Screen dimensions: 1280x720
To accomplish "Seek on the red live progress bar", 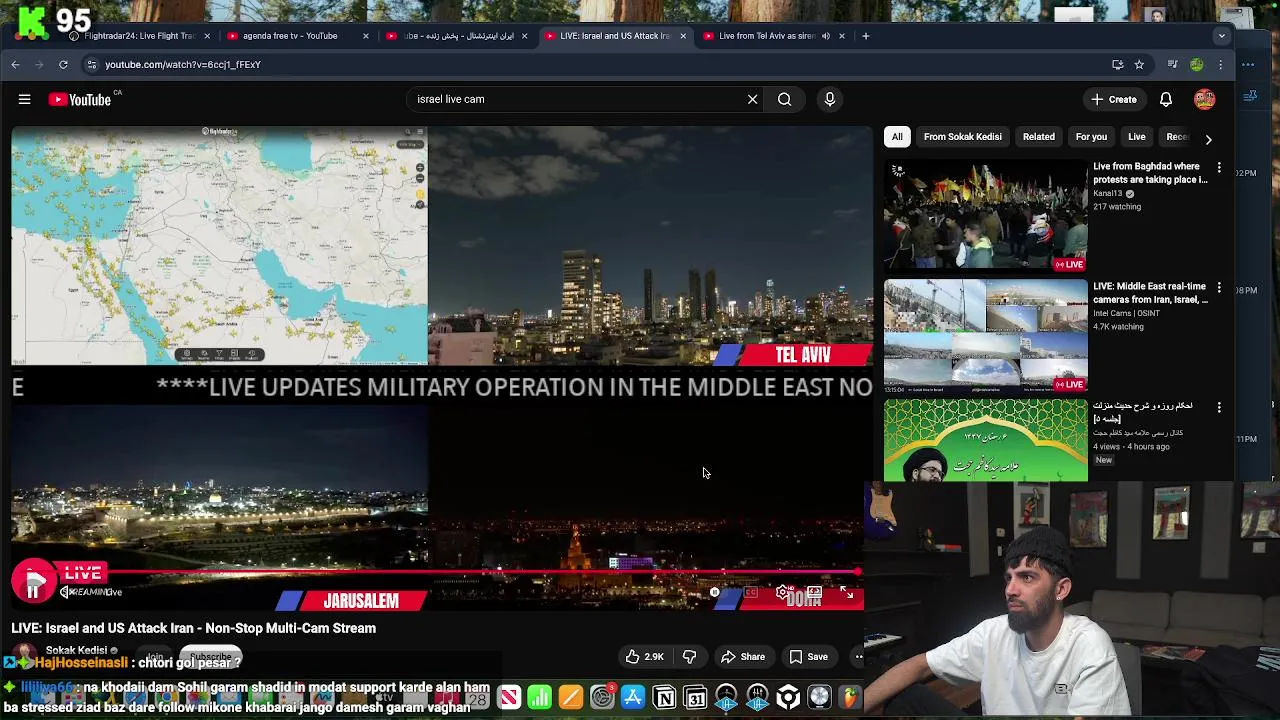I will point(435,572).
